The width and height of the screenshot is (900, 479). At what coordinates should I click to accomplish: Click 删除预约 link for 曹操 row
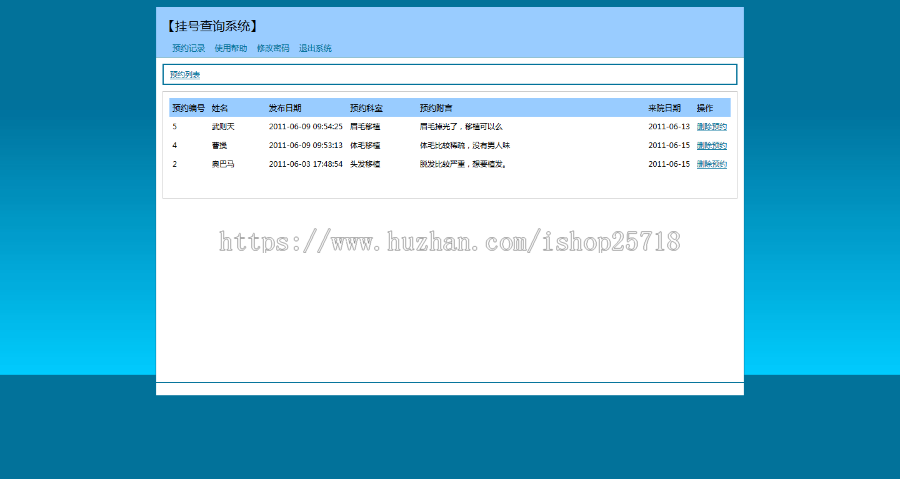point(712,146)
